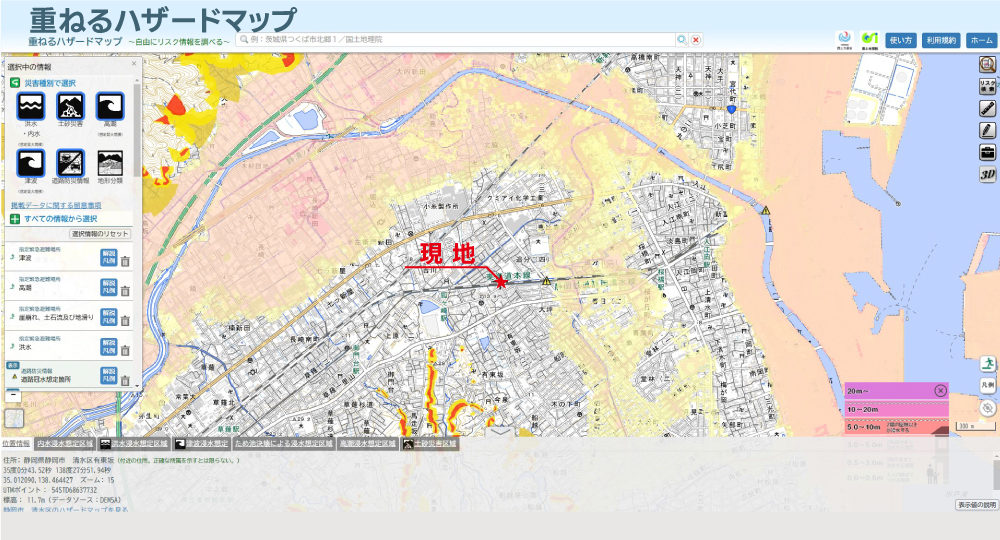Delete the 津波 evacuation layer with trash icon
The width and height of the screenshot is (1000, 540).
(x=125, y=261)
